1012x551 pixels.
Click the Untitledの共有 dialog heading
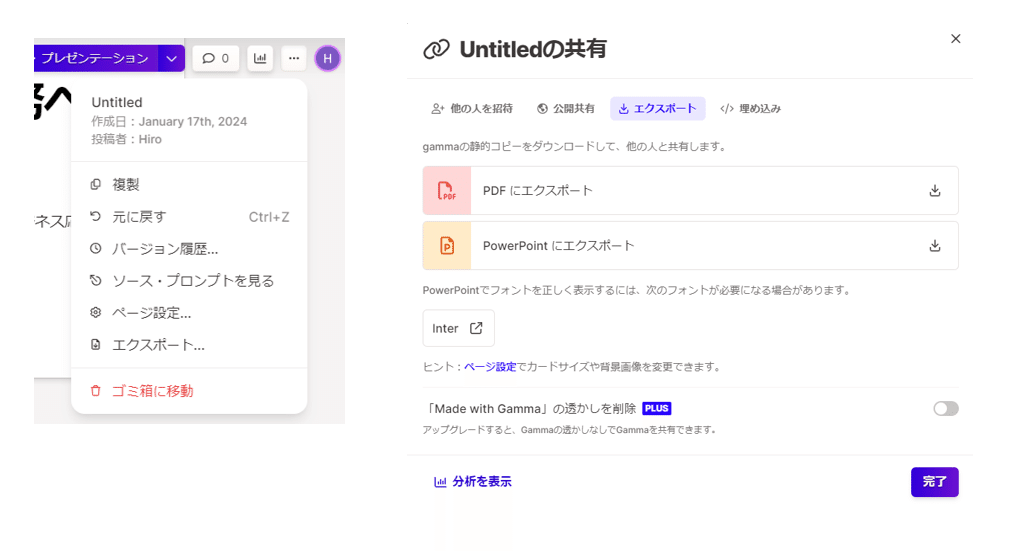tap(533, 49)
